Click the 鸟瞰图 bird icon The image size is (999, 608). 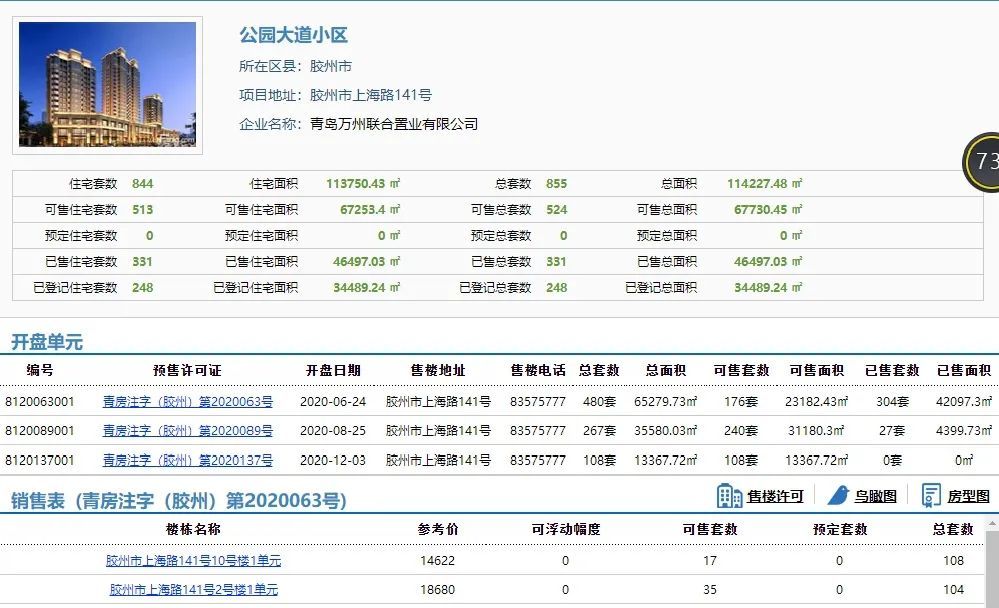coord(838,495)
